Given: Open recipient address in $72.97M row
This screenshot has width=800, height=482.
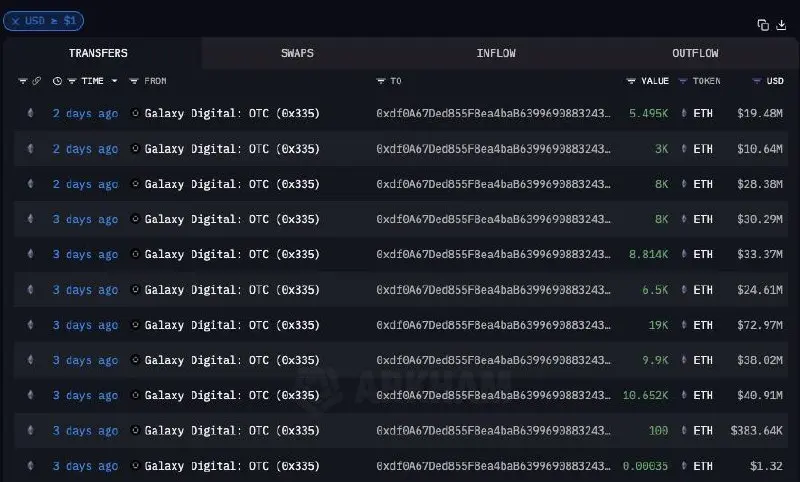Looking at the screenshot, I should [x=493, y=325].
